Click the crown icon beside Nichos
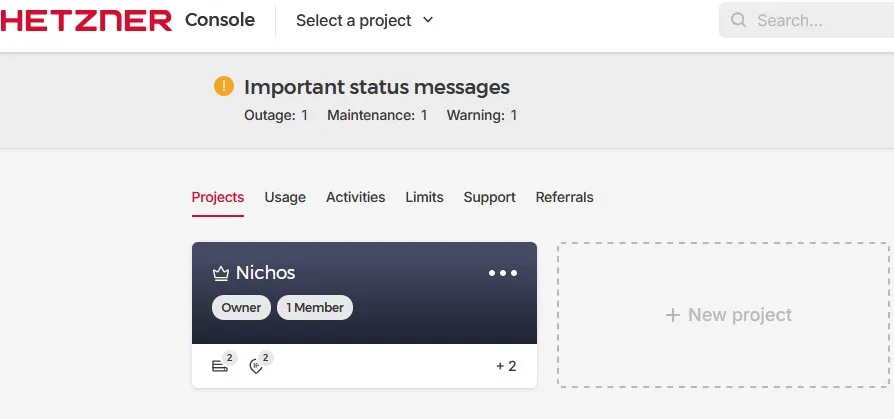This screenshot has width=894, height=419. tap(221, 273)
